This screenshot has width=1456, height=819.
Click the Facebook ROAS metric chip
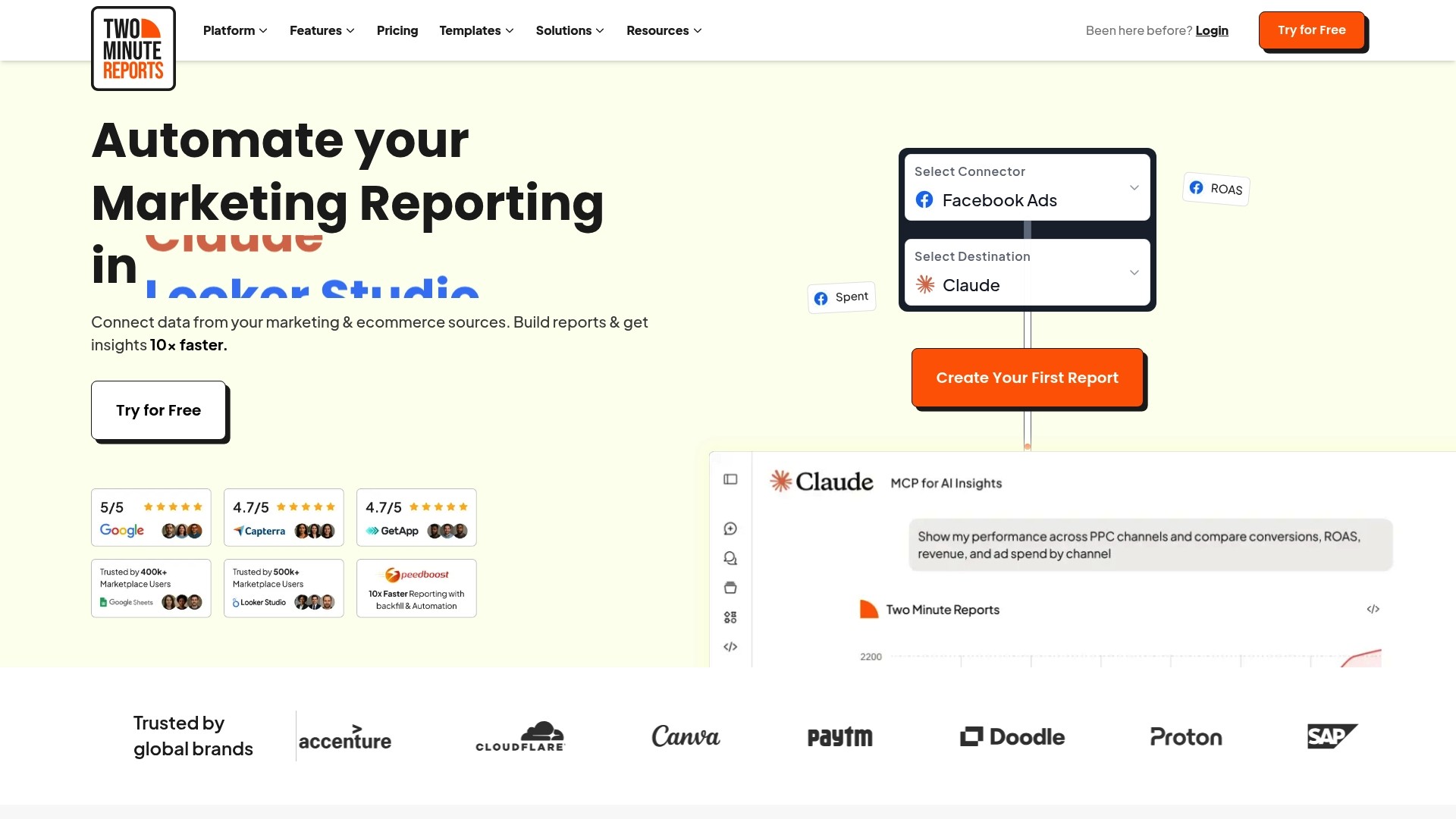coord(1216,189)
